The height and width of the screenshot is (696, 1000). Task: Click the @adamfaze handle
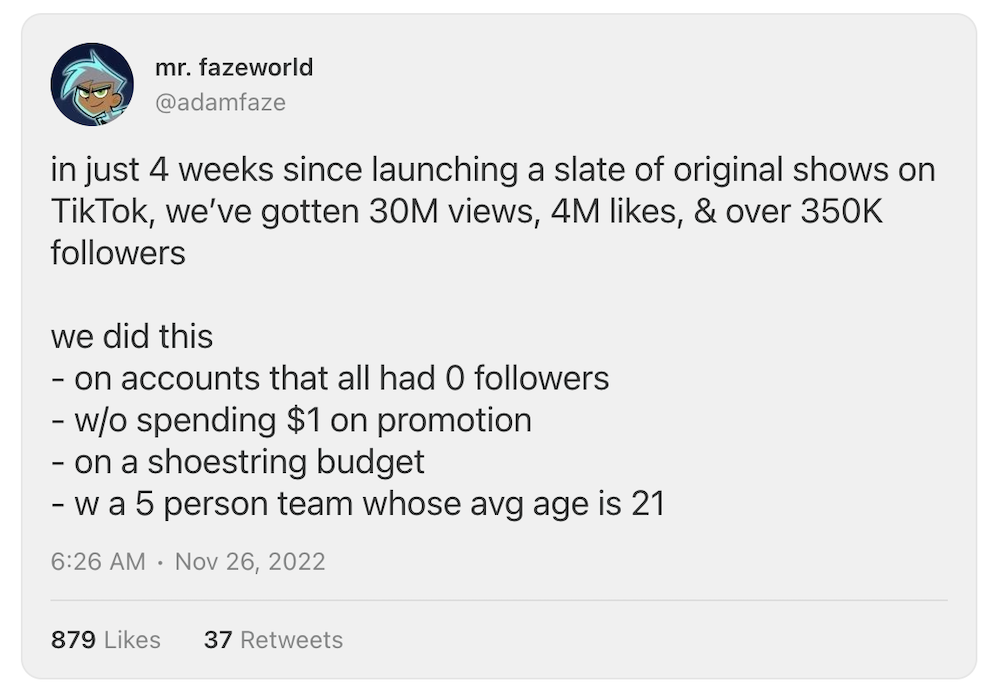[x=220, y=102]
